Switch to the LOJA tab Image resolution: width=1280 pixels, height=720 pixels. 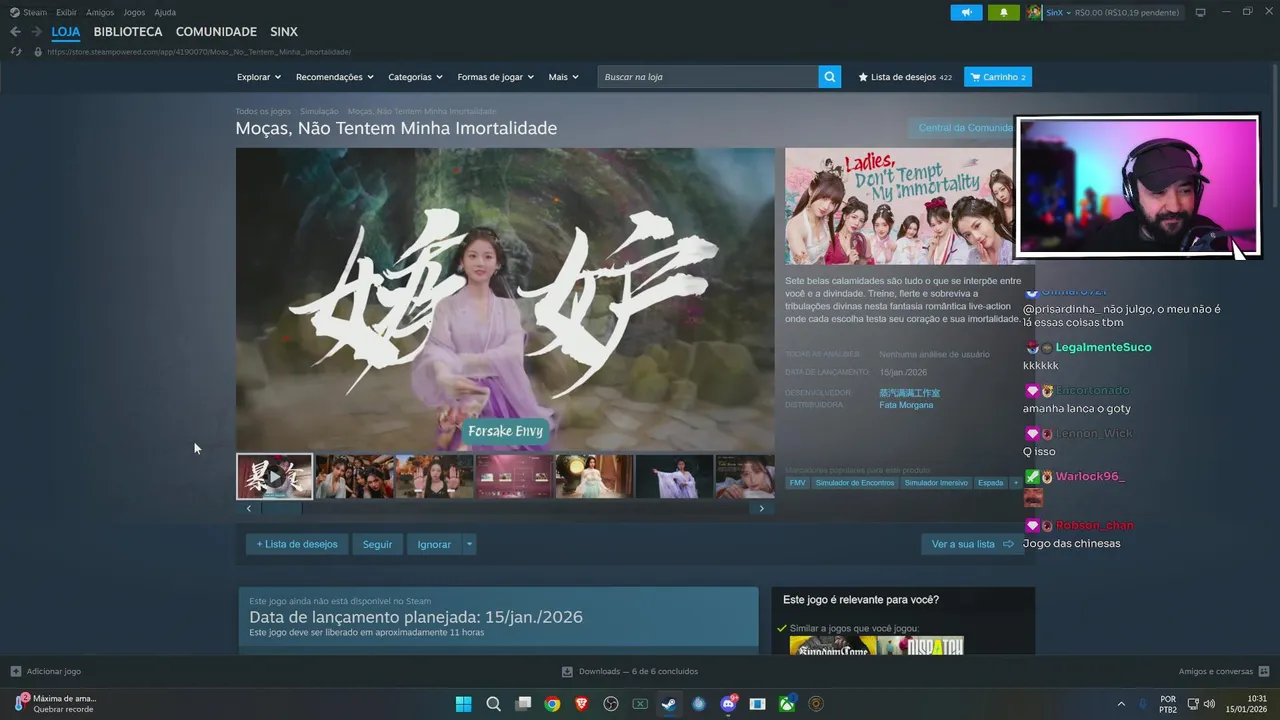tap(66, 32)
